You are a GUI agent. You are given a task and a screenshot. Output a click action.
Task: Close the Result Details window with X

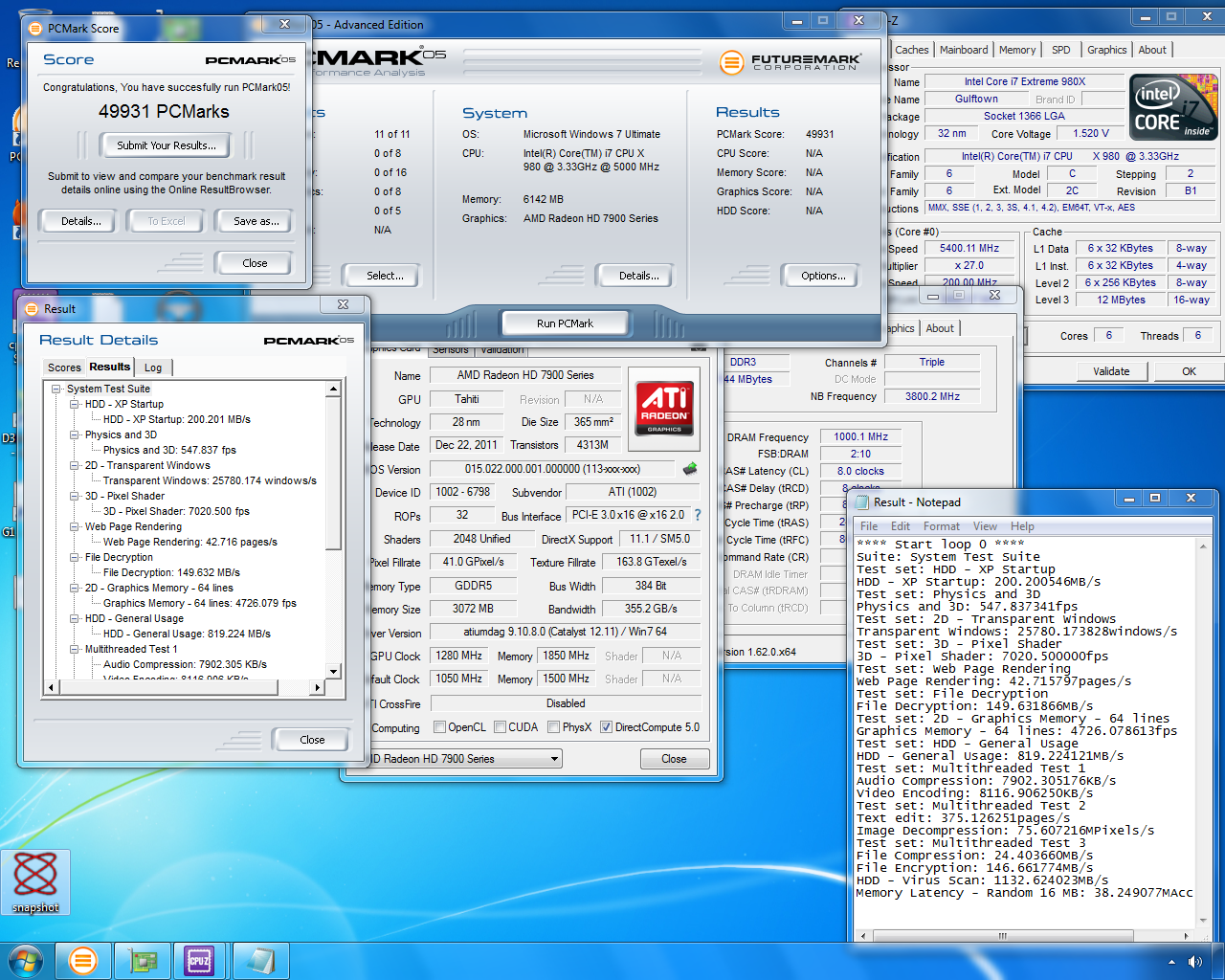tap(343, 305)
